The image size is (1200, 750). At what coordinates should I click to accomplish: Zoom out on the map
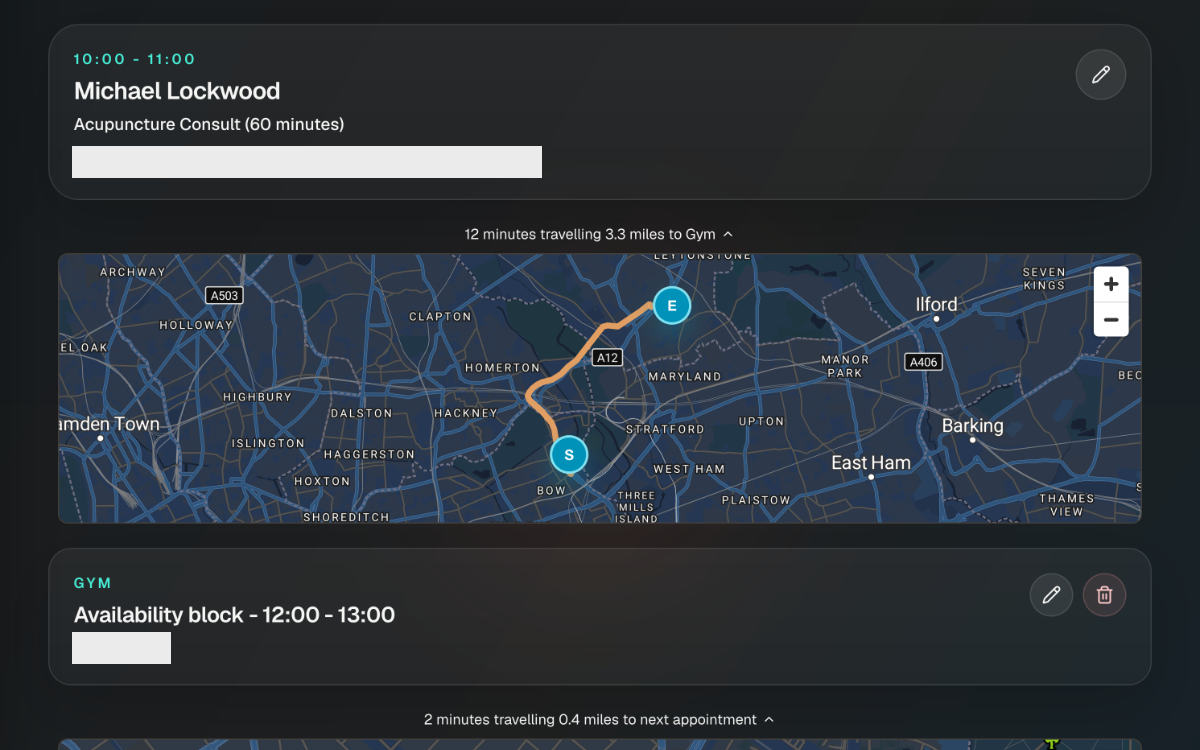pyautogui.click(x=1111, y=319)
